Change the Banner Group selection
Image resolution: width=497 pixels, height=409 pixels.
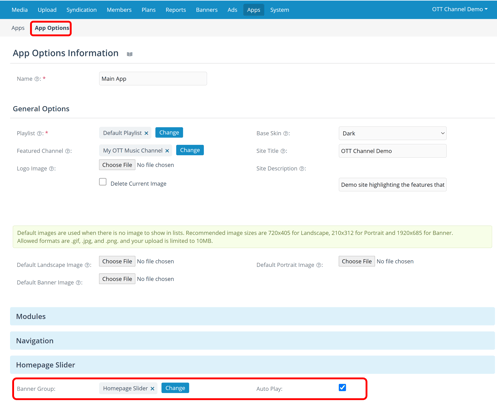click(x=175, y=388)
